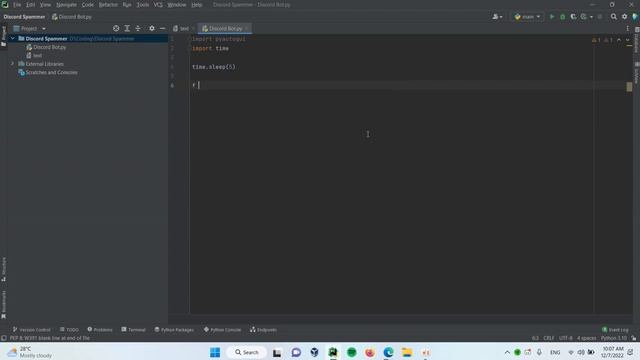Expand All in the Project panel
The width and height of the screenshot is (640, 360).
coord(127,29)
